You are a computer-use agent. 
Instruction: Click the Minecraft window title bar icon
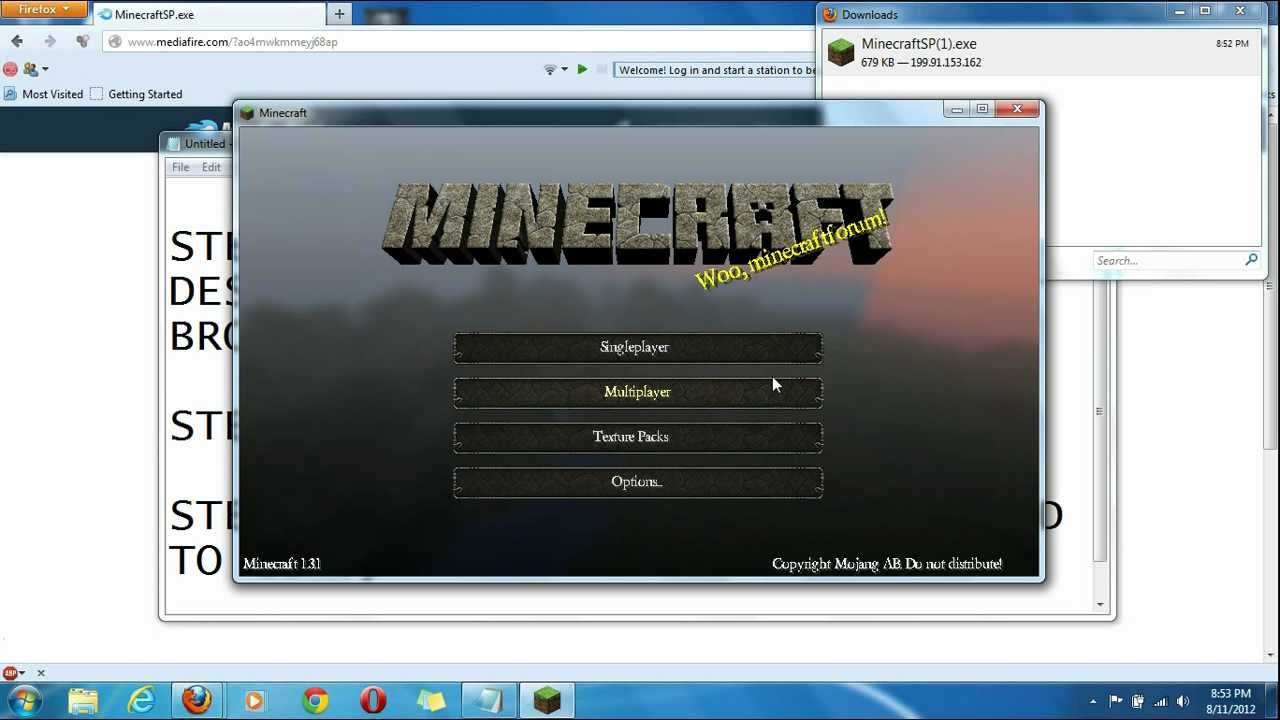[247, 113]
